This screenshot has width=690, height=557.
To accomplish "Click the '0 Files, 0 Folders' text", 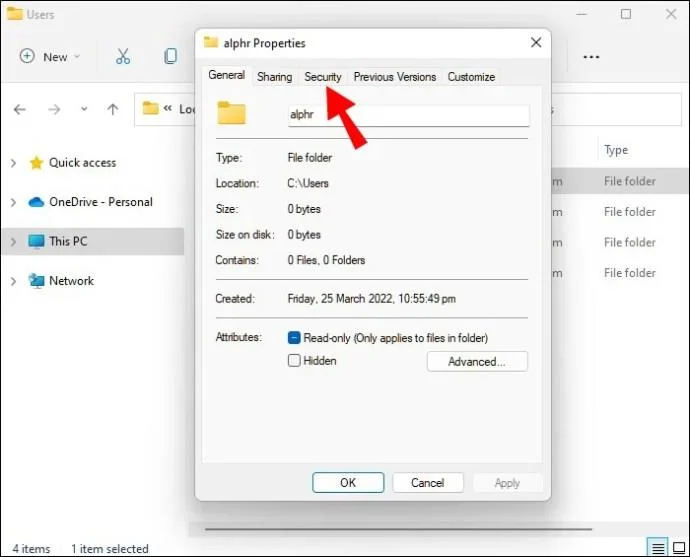I will coord(327,260).
